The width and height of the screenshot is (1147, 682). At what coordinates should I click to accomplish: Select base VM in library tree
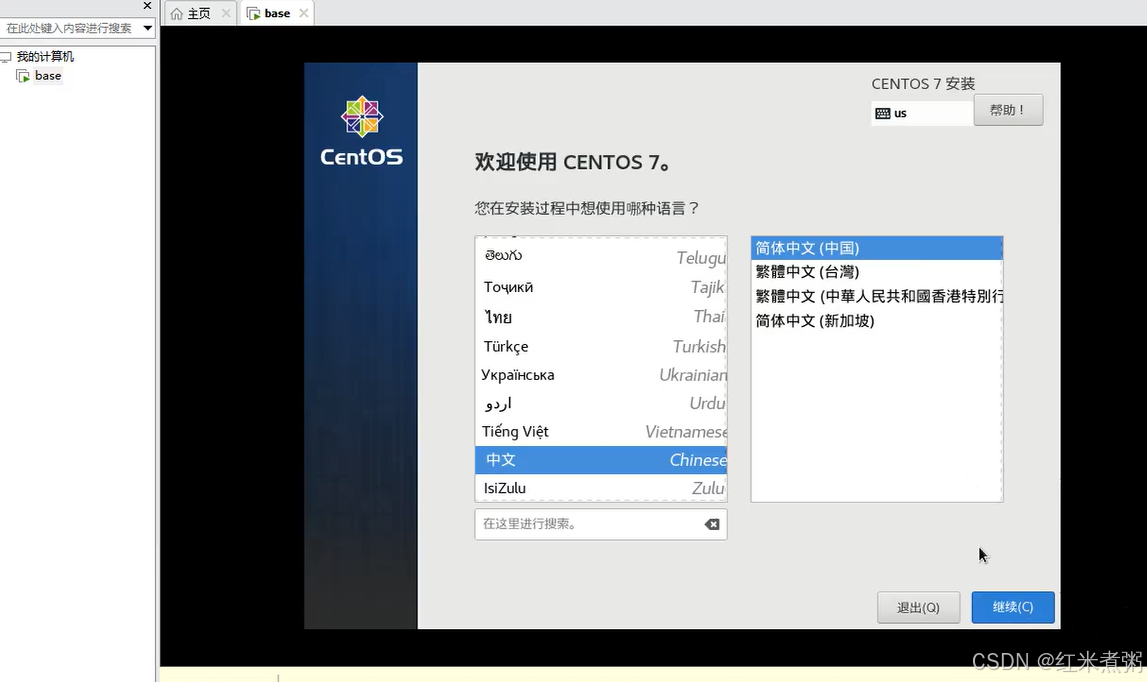[x=48, y=75]
